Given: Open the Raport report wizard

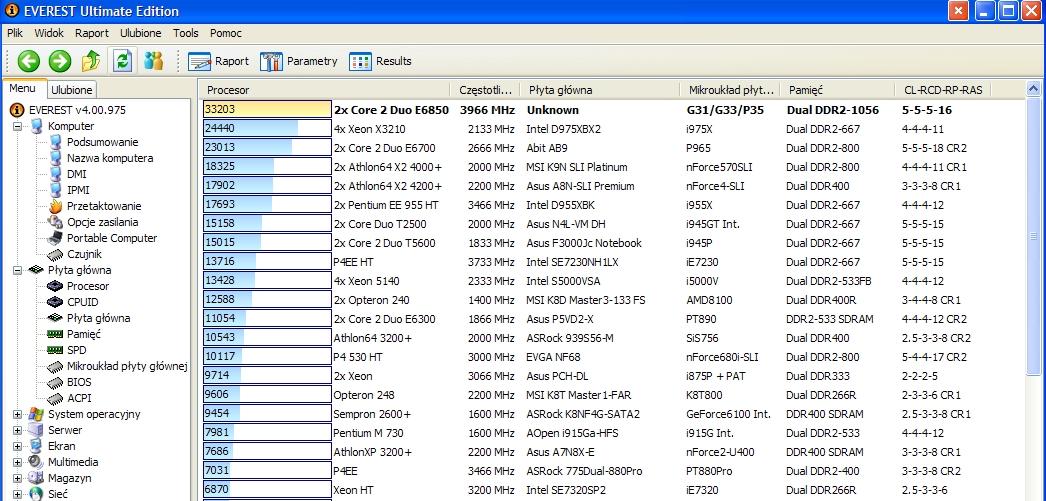Looking at the screenshot, I should click(219, 61).
